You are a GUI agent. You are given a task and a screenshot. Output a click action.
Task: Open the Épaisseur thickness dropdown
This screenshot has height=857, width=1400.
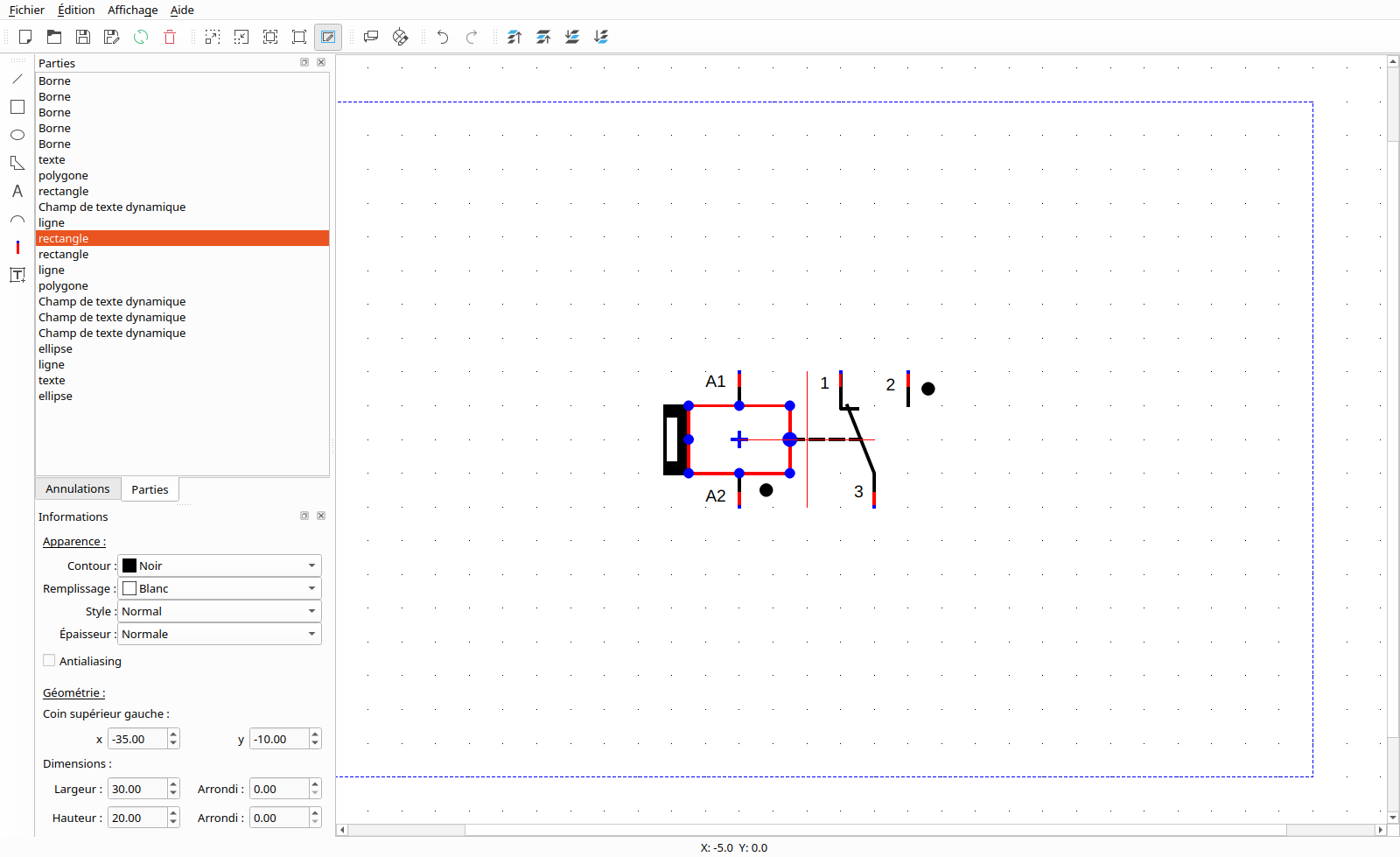(220, 634)
